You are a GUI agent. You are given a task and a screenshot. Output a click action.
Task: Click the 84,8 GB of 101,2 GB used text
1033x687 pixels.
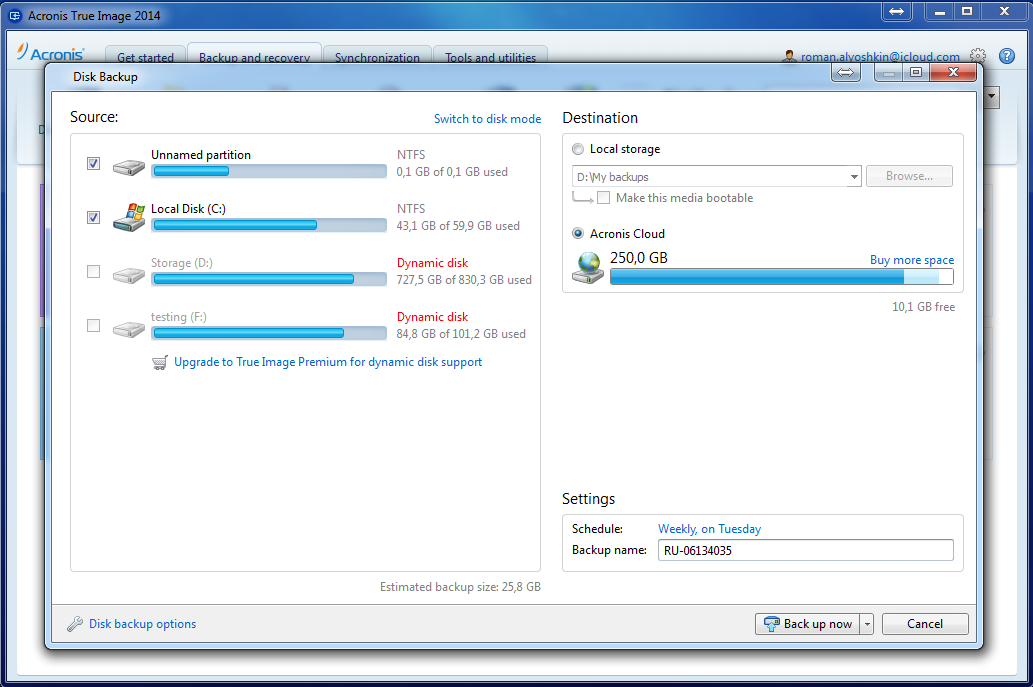pos(461,334)
